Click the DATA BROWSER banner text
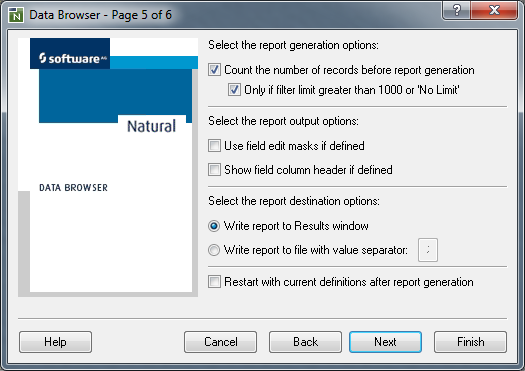This screenshot has width=525, height=371. point(74,188)
